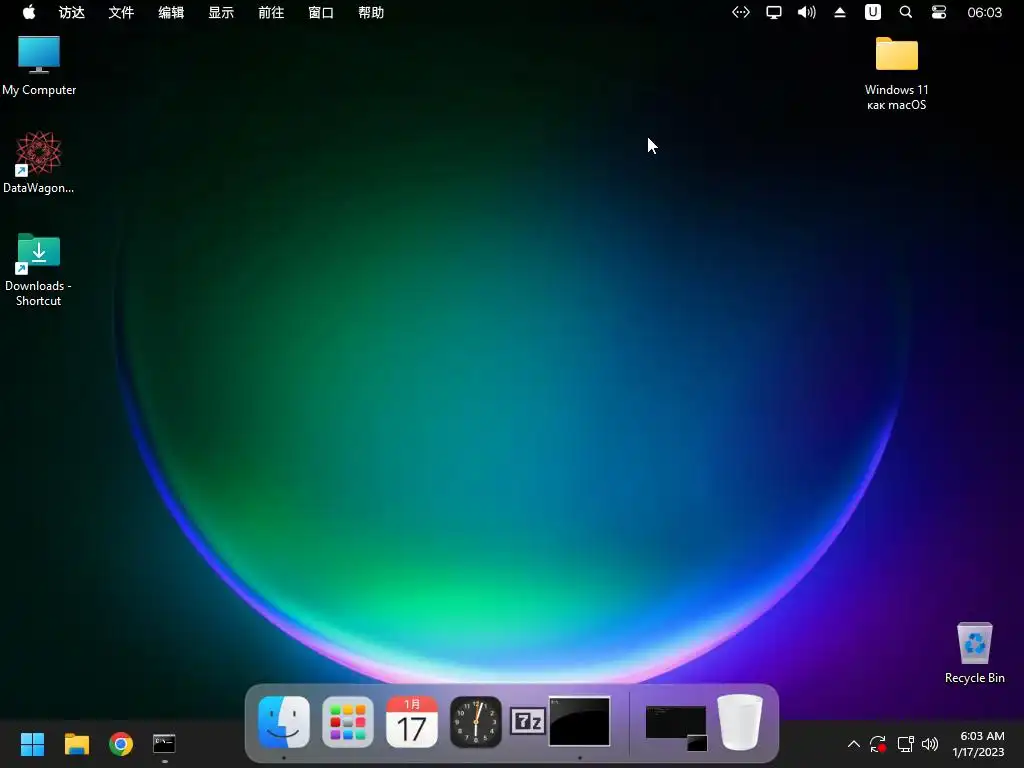The height and width of the screenshot is (768, 1024).
Task: Open the 显示 menu
Action: point(221,12)
